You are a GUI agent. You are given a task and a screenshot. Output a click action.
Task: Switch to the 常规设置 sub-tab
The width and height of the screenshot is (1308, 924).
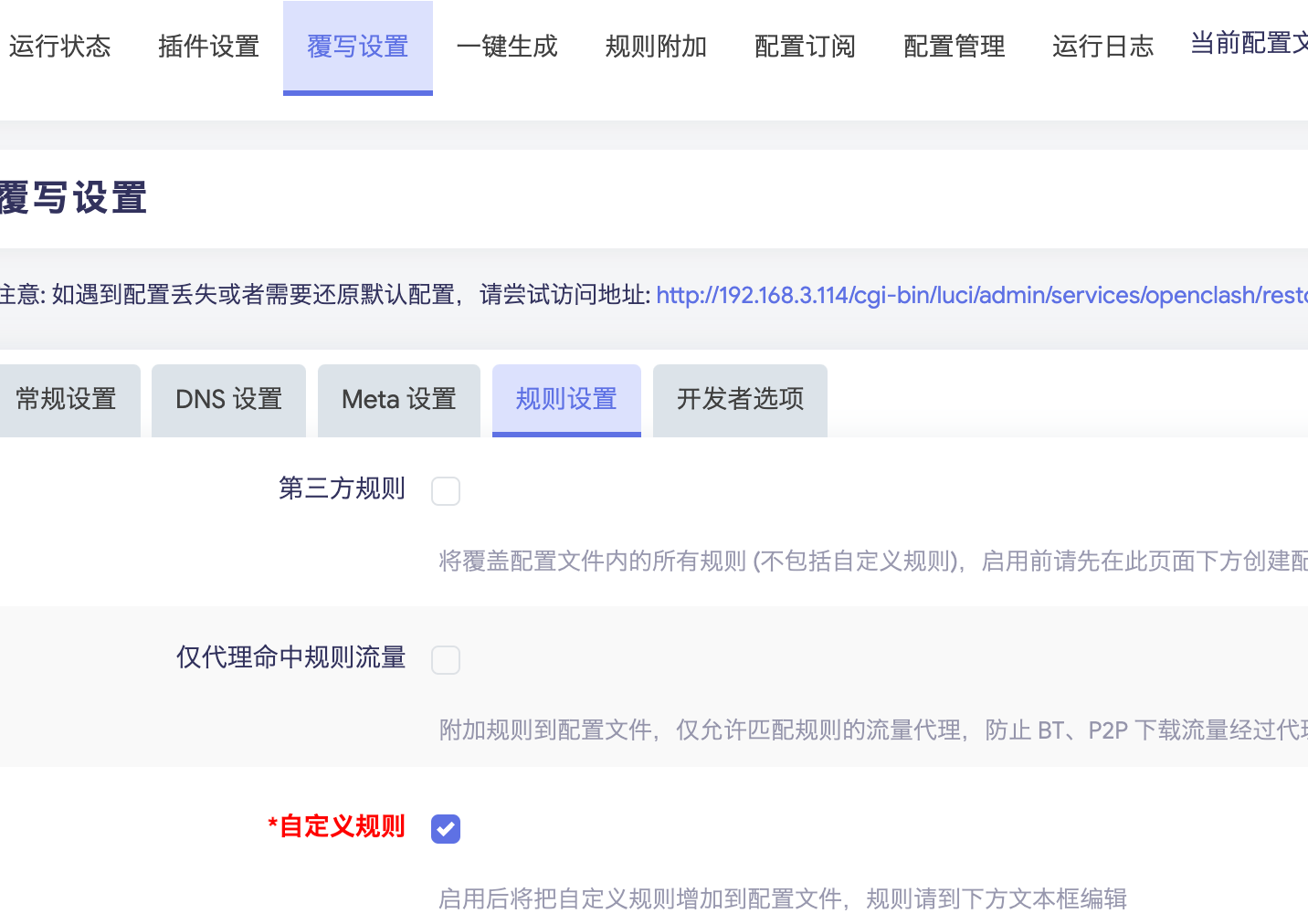(x=64, y=400)
